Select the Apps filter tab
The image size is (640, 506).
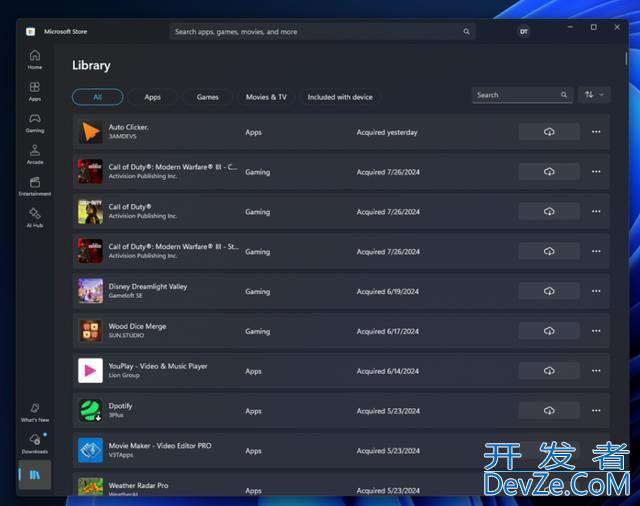(x=152, y=97)
